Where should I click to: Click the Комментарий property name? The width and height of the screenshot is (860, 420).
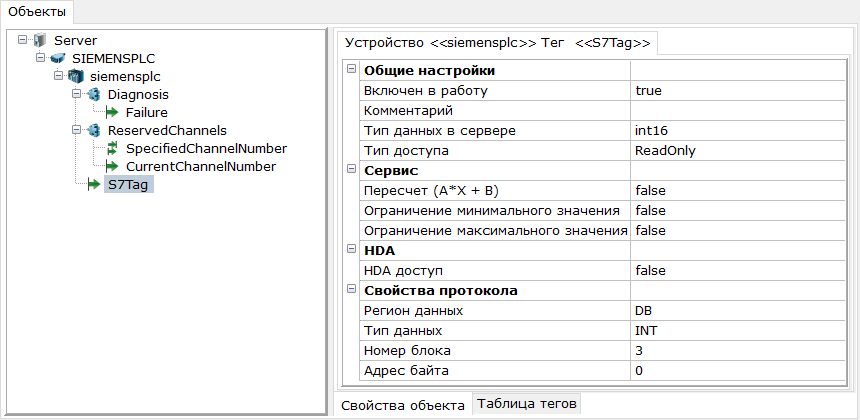(409, 111)
